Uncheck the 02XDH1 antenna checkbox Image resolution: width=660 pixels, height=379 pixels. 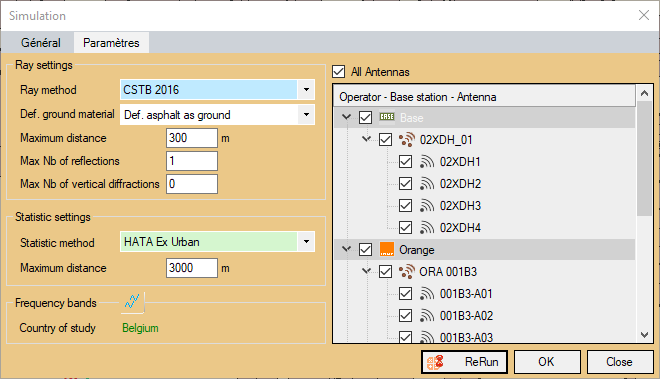(405, 161)
